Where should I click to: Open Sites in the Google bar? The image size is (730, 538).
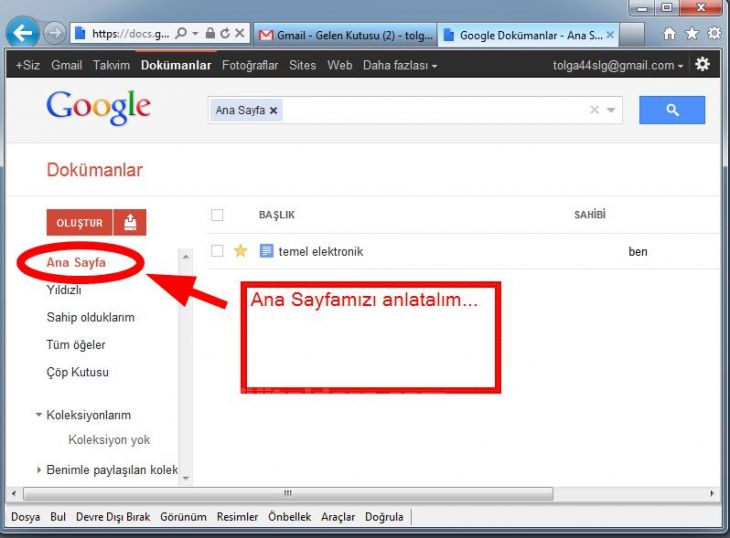(303, 65)
